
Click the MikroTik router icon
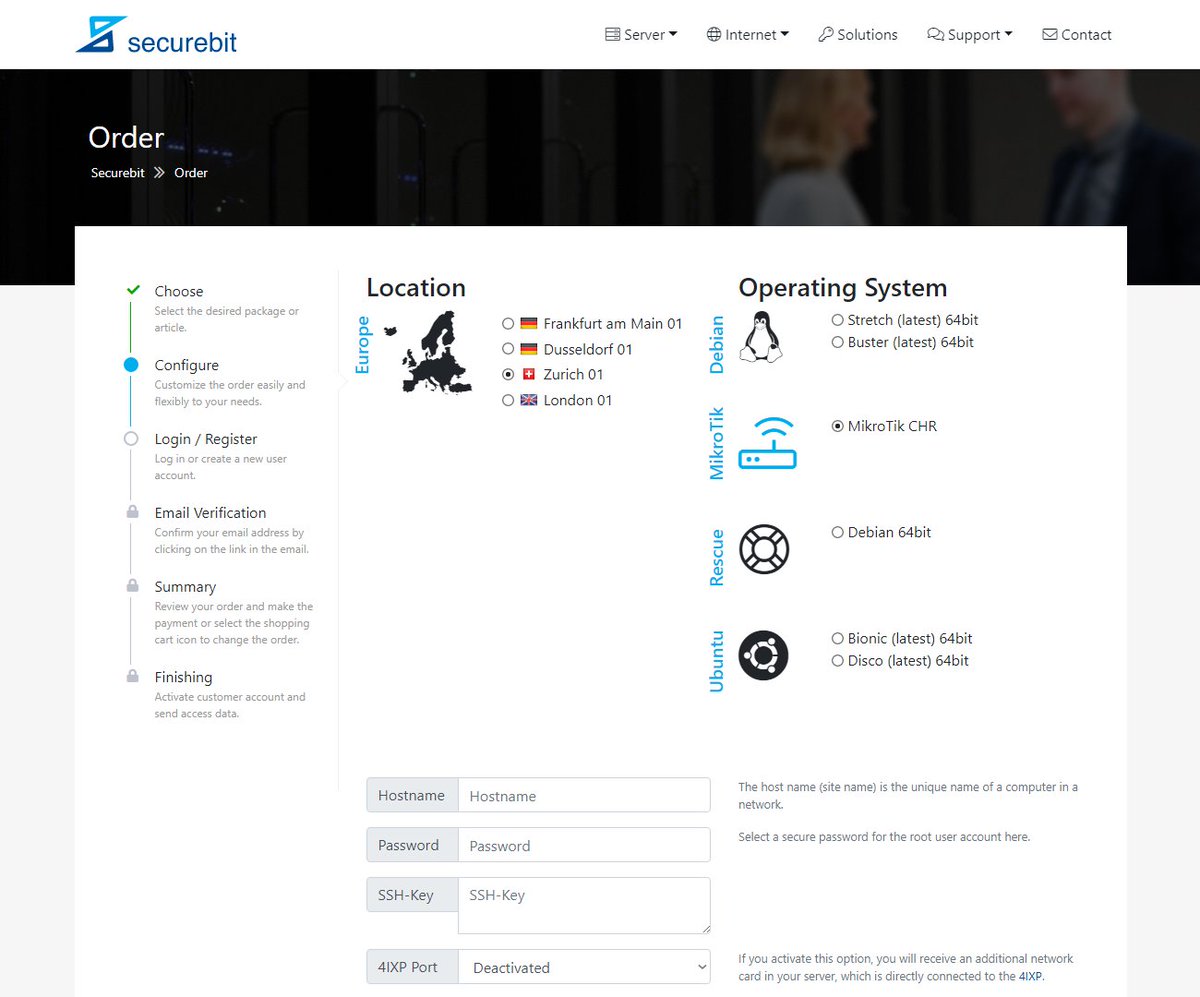coord(768,444)
